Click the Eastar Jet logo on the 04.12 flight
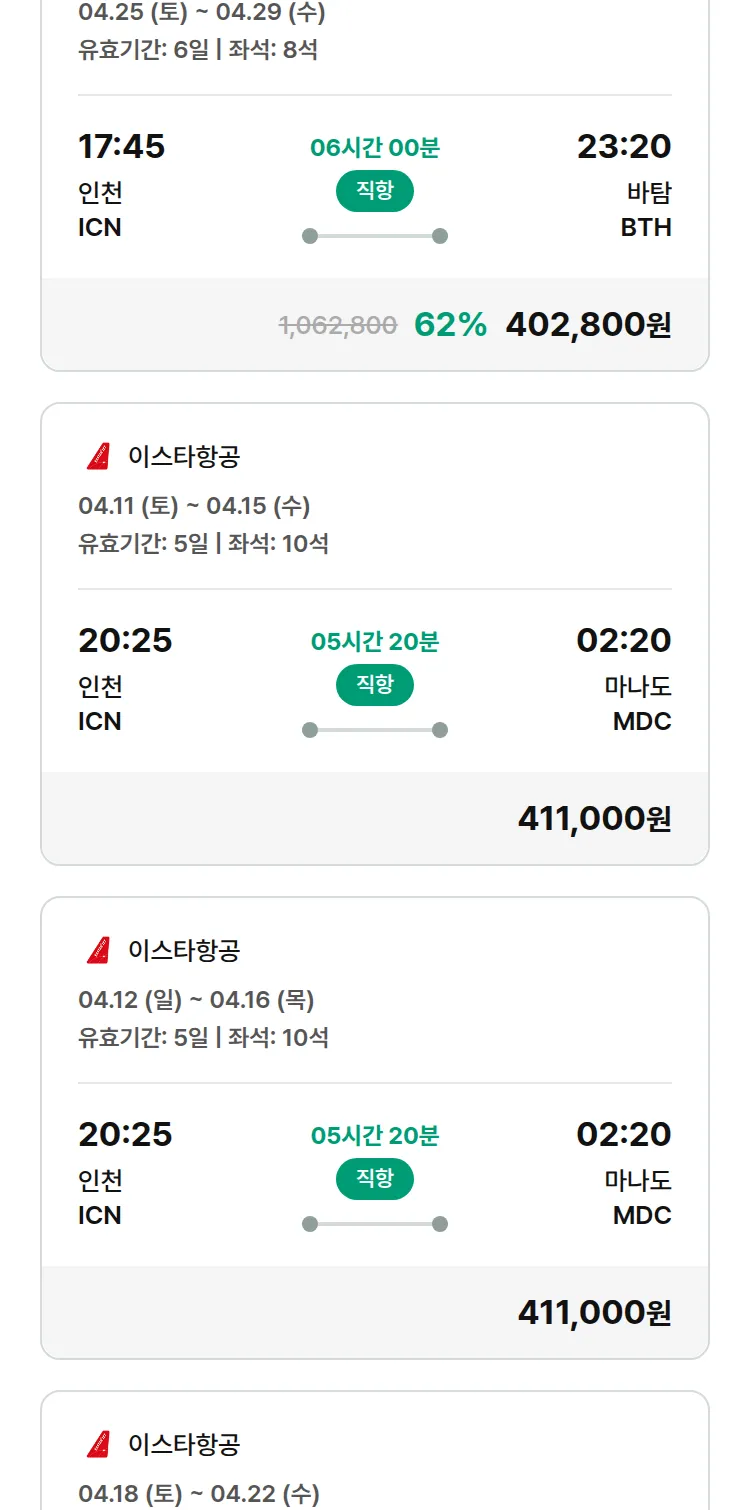Screen dimensions: 750x1510 coord(98,950)
